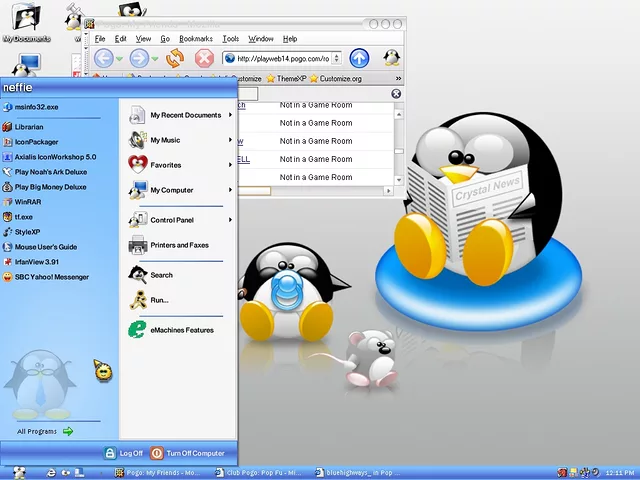Open WinRAR from the start menu

point(26,201)
